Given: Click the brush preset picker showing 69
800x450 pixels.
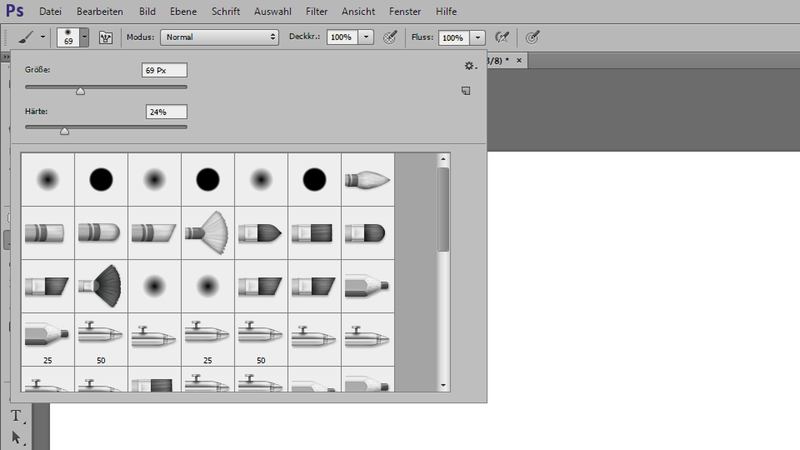Looking at the screenshot, I should 72,37.
